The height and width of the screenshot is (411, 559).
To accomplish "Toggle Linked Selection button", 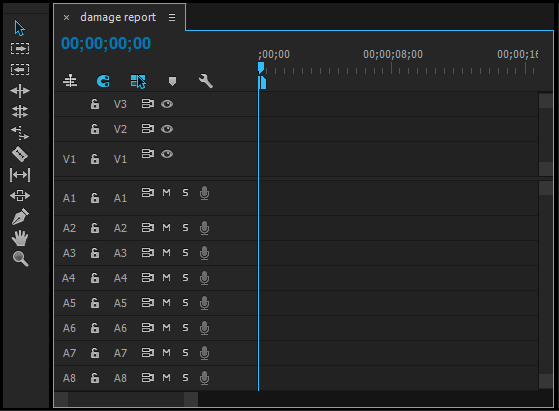I will coord(138,81).
